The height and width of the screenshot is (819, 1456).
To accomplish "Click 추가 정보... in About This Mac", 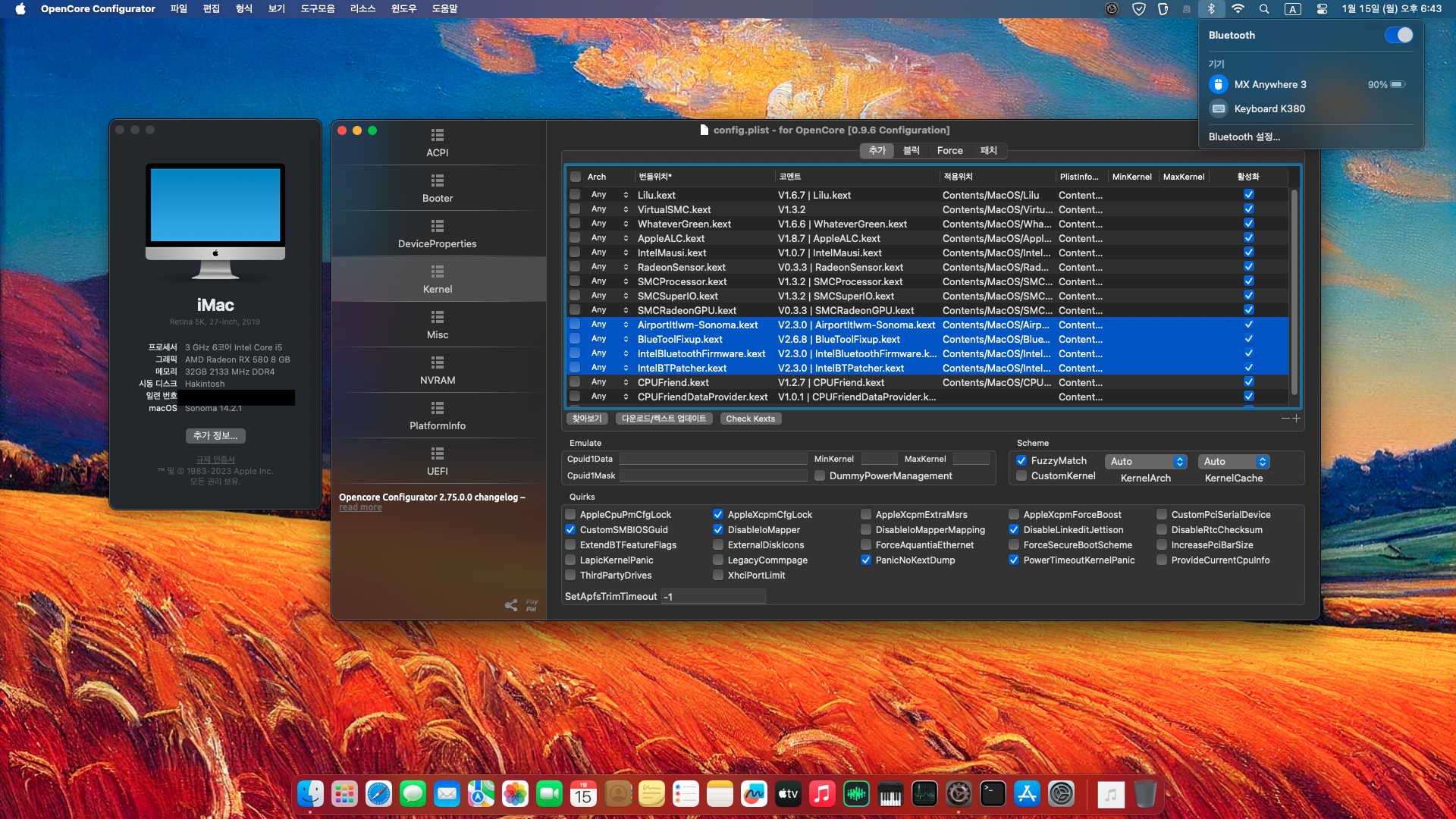I will [x=215, y=435].
